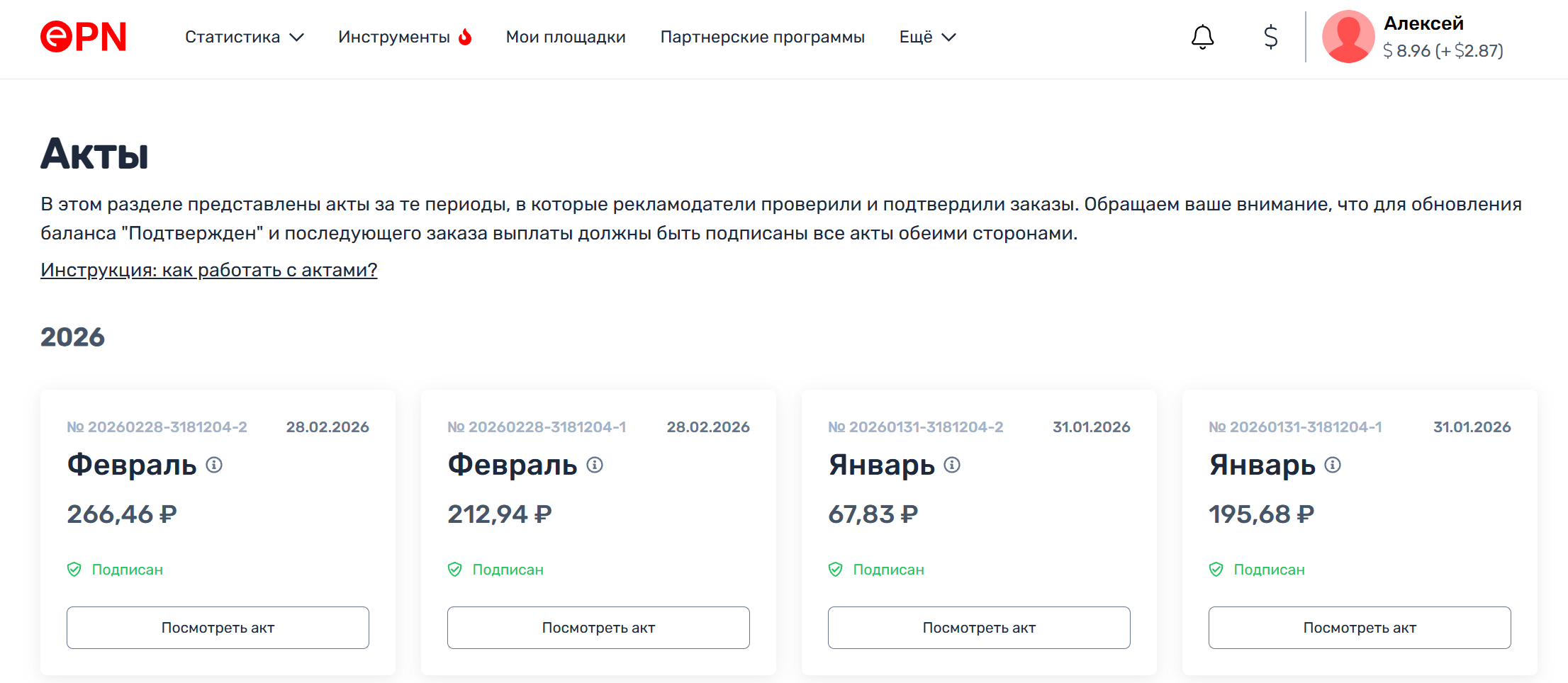Show info for January 67,83 ₽ act
This screenshot has height=683, width=1568.
click(x=952, y=465)
